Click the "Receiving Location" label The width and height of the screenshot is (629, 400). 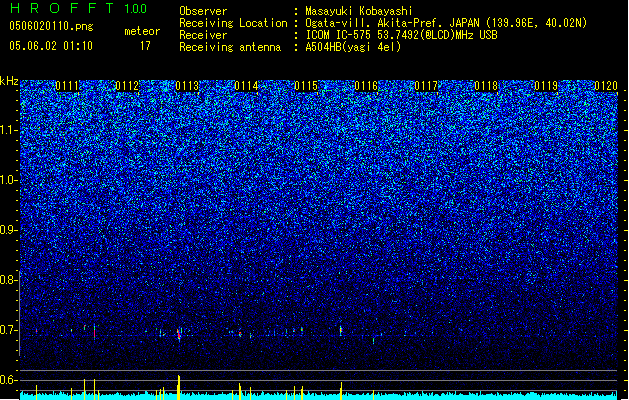[233, 23]
